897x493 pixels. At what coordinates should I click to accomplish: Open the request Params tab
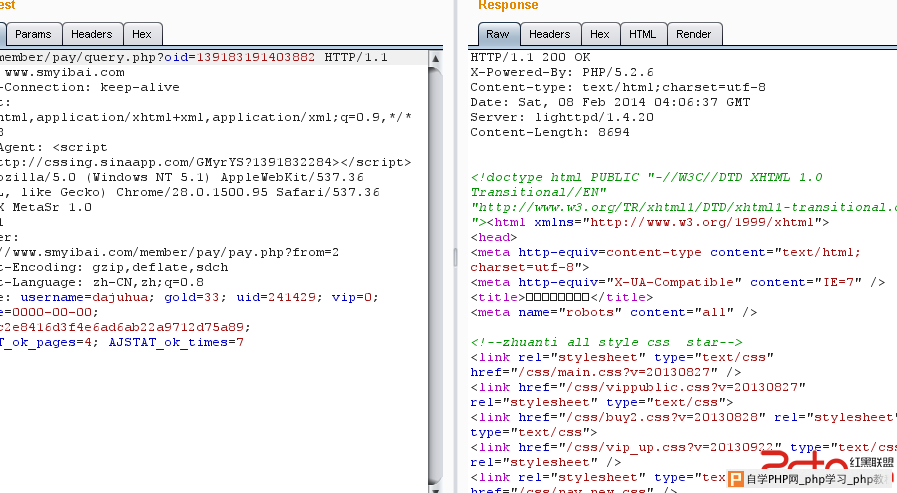(33, 34)
